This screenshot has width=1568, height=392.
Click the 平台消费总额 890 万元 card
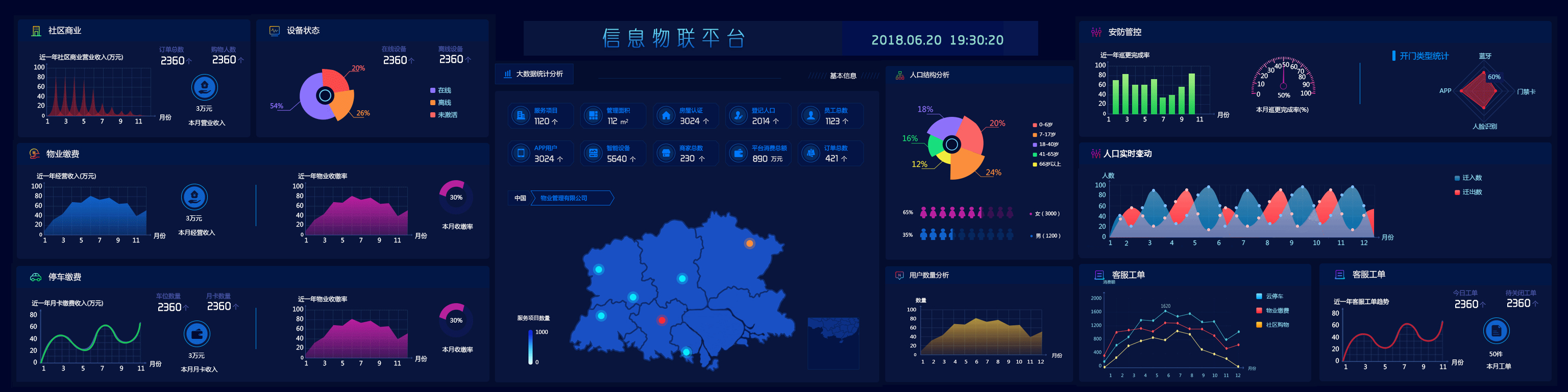758,154
